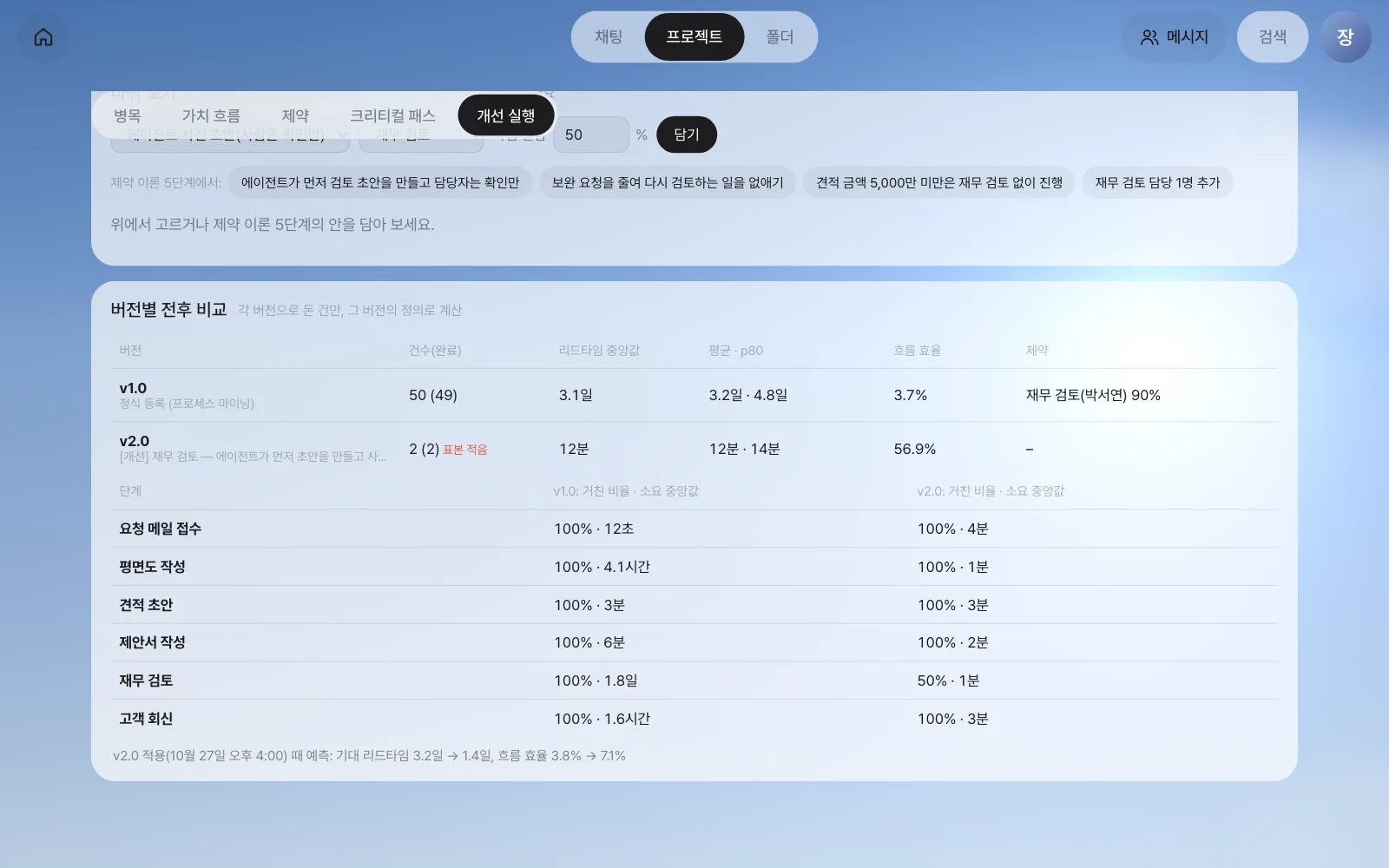Image resolution: width=1389 pixels, height=868 pixels.
Task: Open 메시지 with the people icon
Action: point(1174,37)
